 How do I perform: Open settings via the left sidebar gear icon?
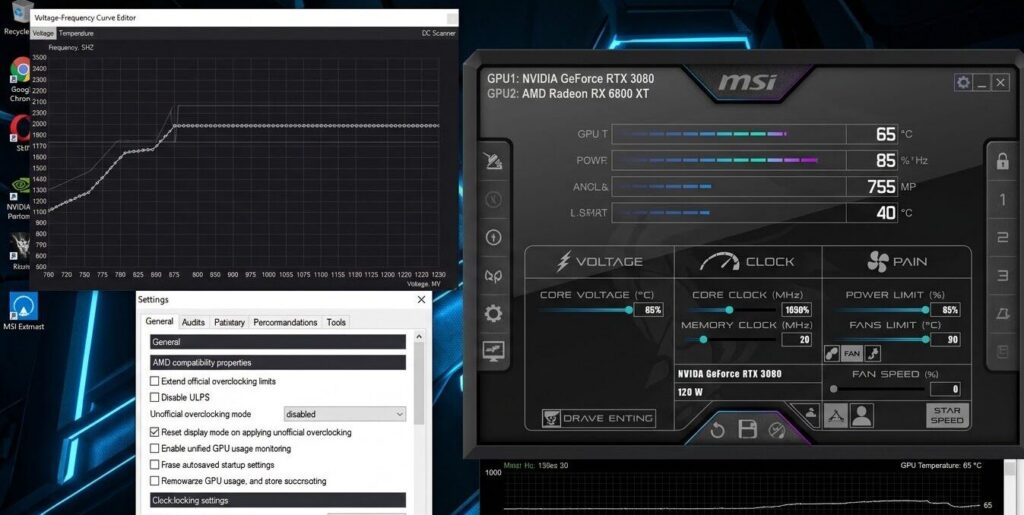(494, 314)
